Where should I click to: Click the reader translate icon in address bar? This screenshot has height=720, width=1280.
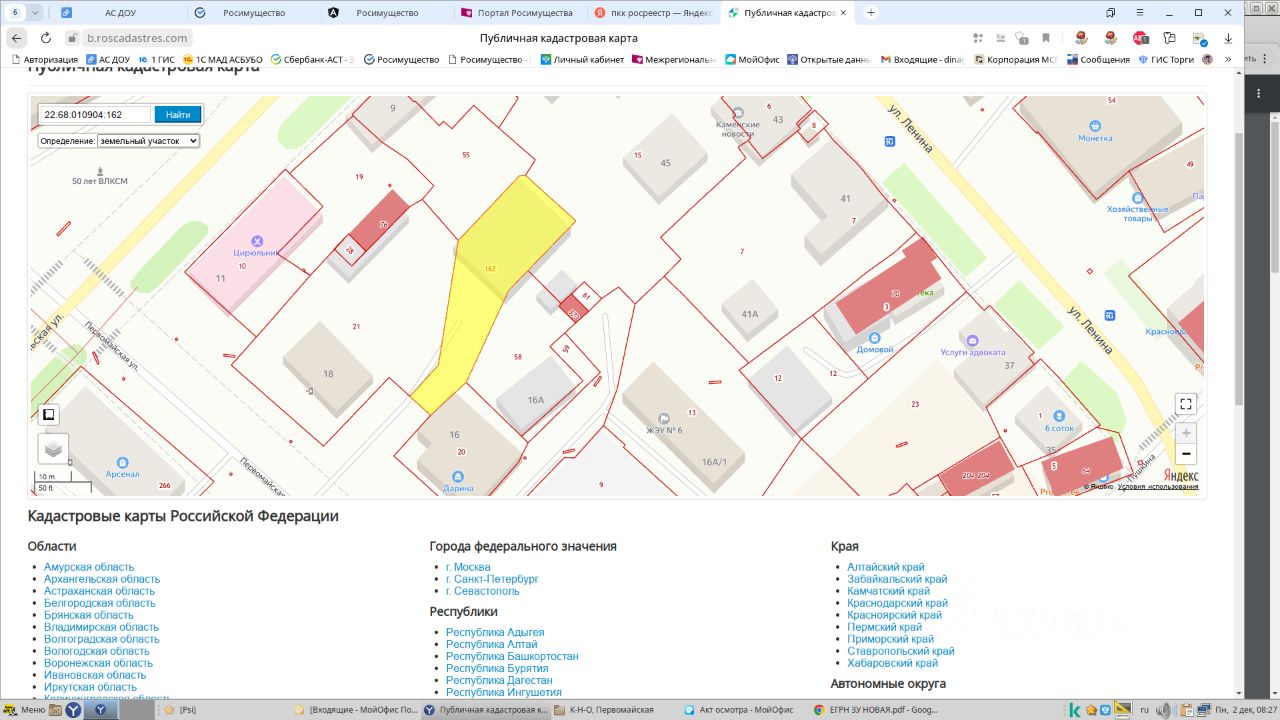click(x=1000, y=38)
